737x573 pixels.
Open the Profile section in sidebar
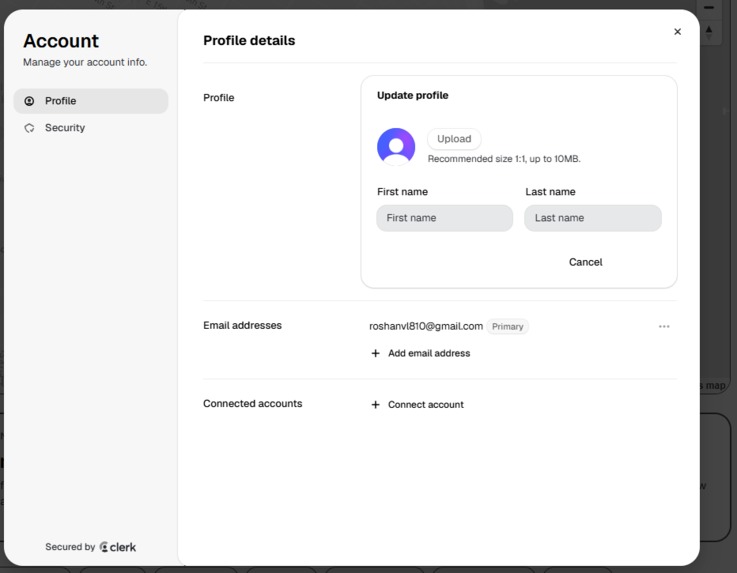coord(91,101)
